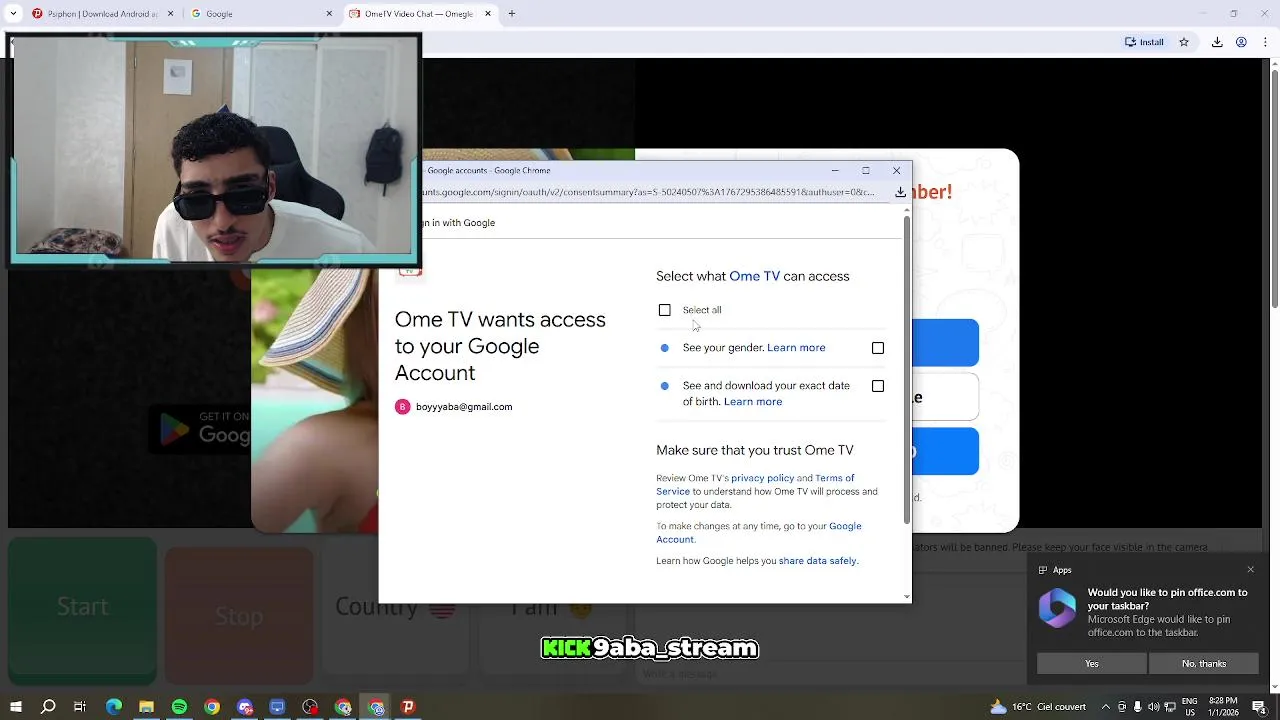
Task: Launch Microsoft Edge from the taskbar
Action: click(113, 707)
